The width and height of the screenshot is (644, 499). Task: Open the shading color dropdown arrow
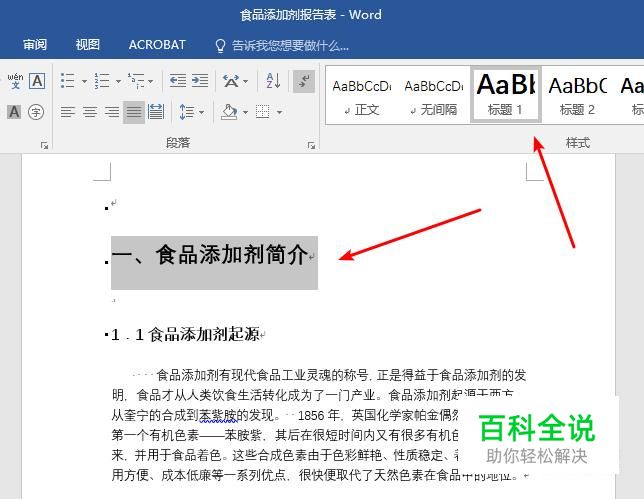(246, 112)
